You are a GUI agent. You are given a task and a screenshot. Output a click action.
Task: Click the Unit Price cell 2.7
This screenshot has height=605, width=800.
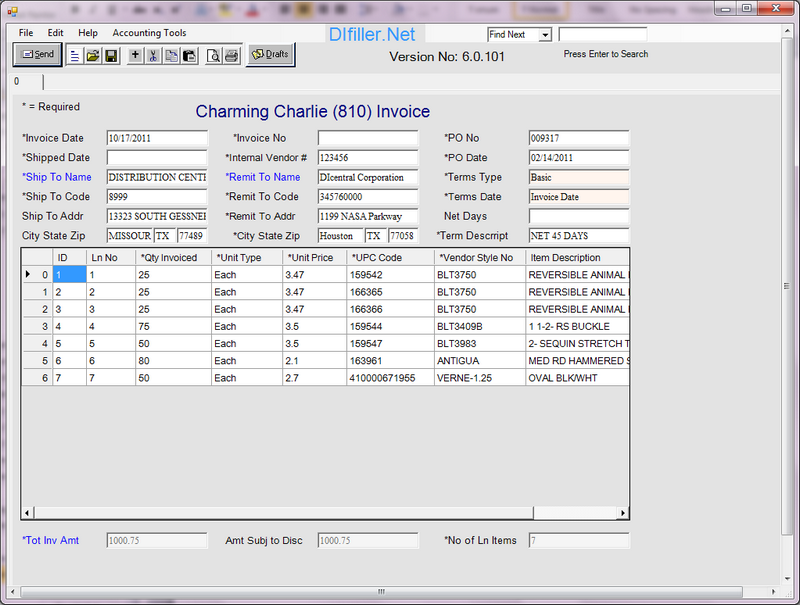click(314, 378)
